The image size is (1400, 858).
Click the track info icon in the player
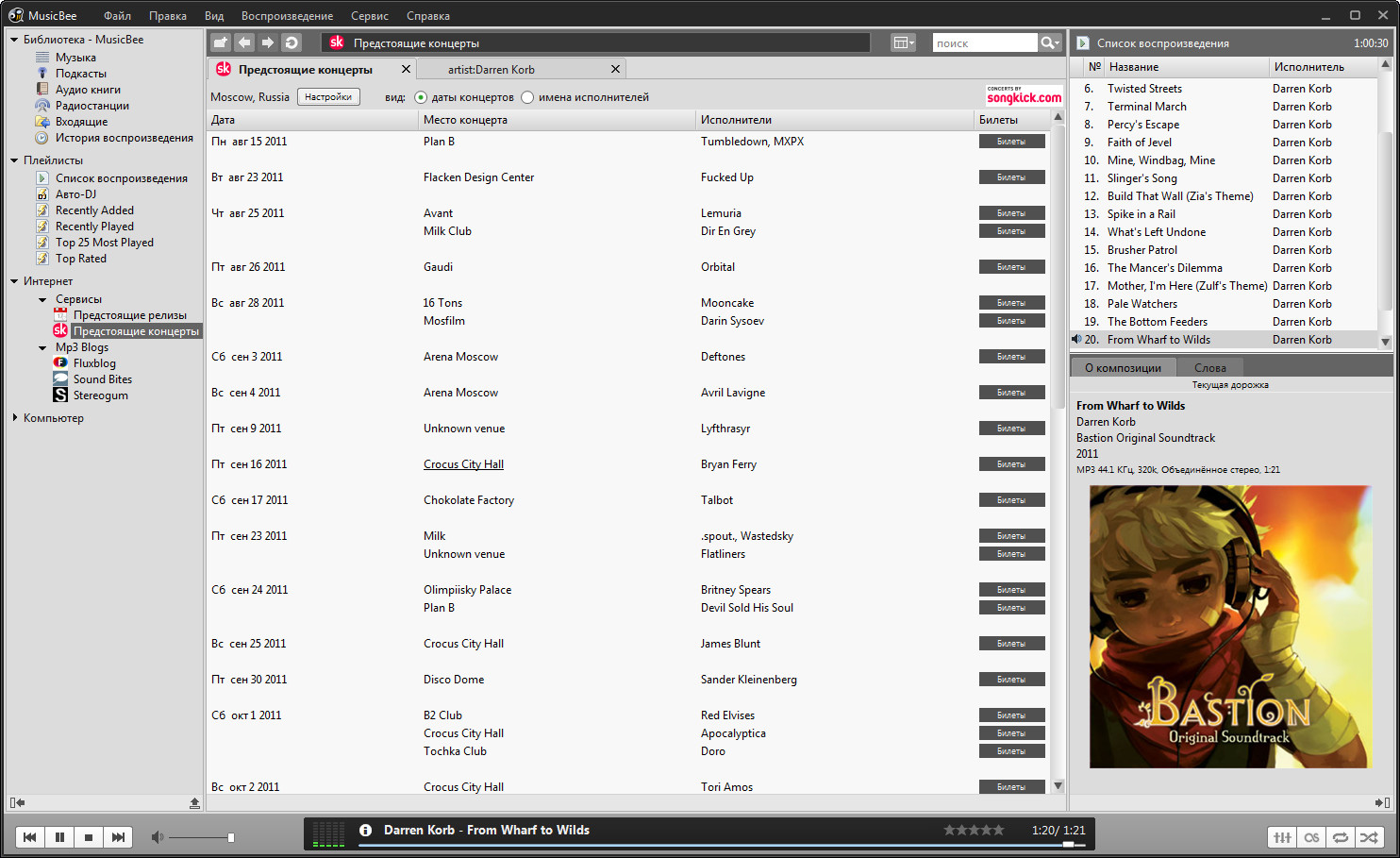(x=365, y=830)
